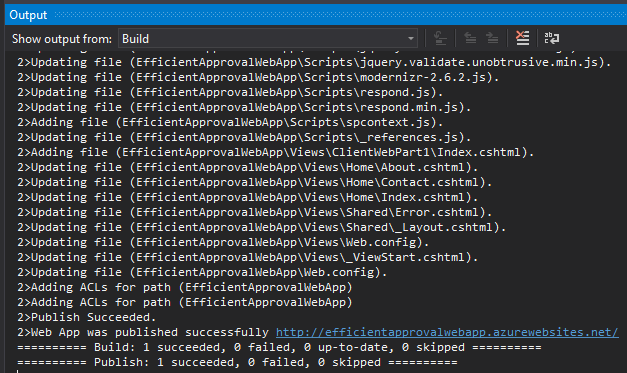Select the modernizr-2.6.2.js updating line
This screenshot has height=373, width=627.
258,77
